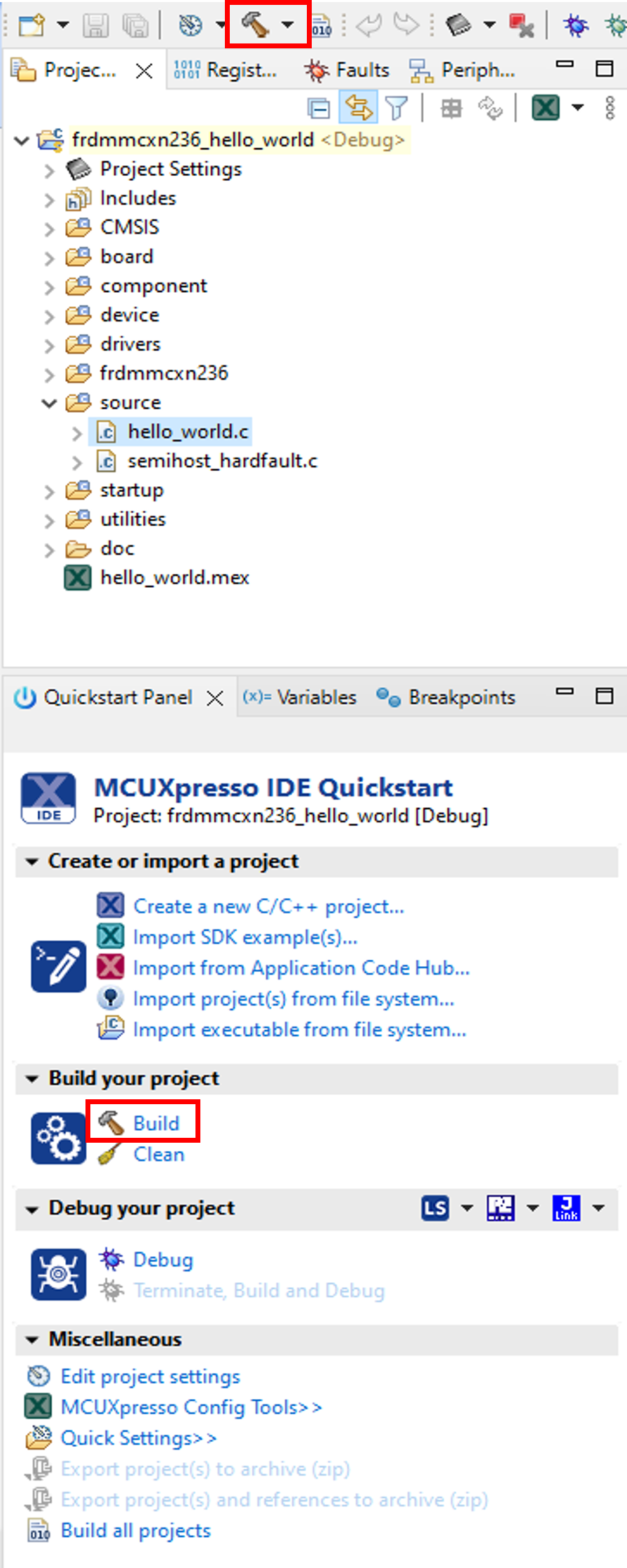Click the LinkServer LS probe icon

click(x=435, y=1208)
